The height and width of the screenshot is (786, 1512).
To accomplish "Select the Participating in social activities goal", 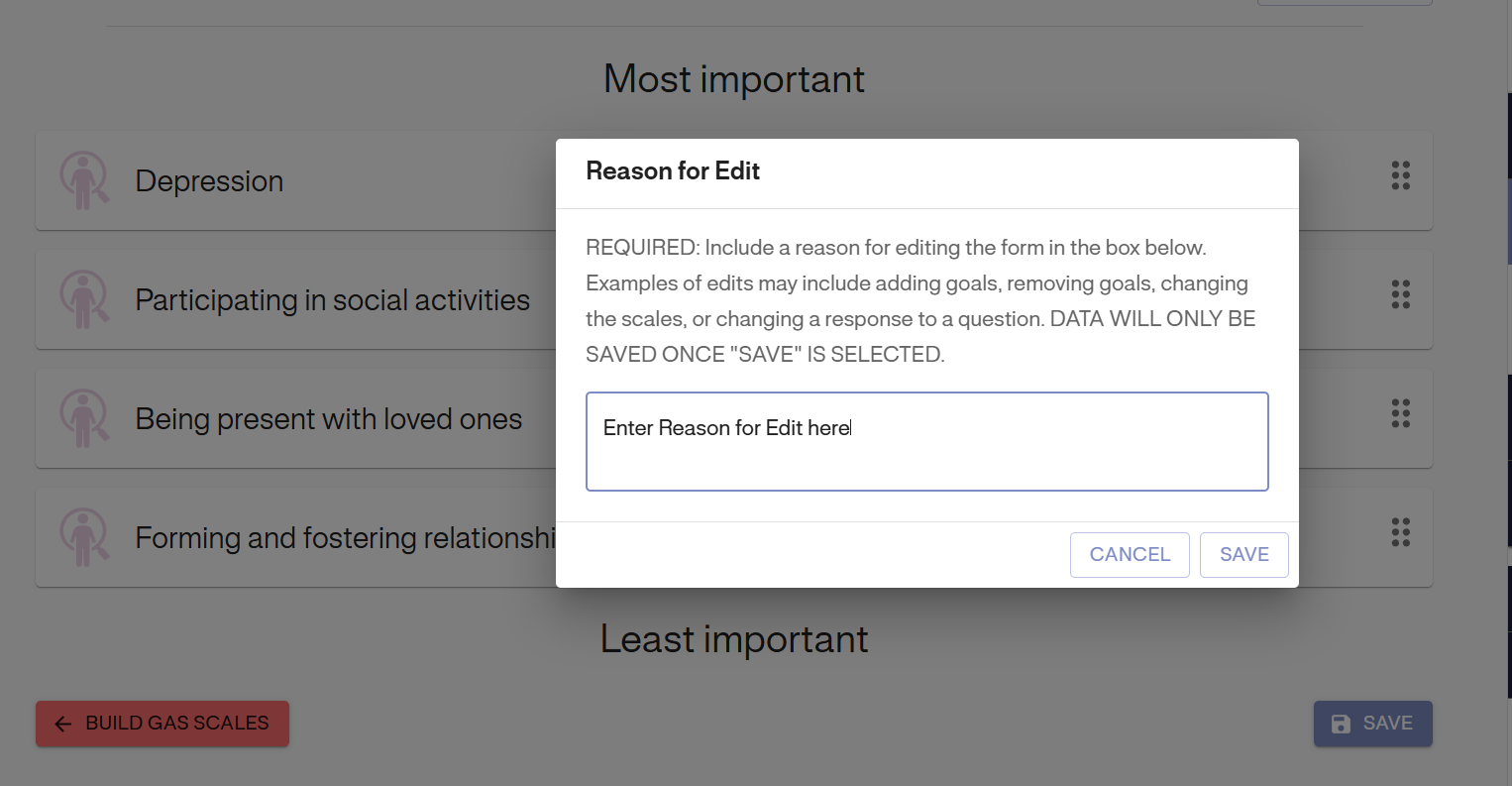I will (332, 300).
